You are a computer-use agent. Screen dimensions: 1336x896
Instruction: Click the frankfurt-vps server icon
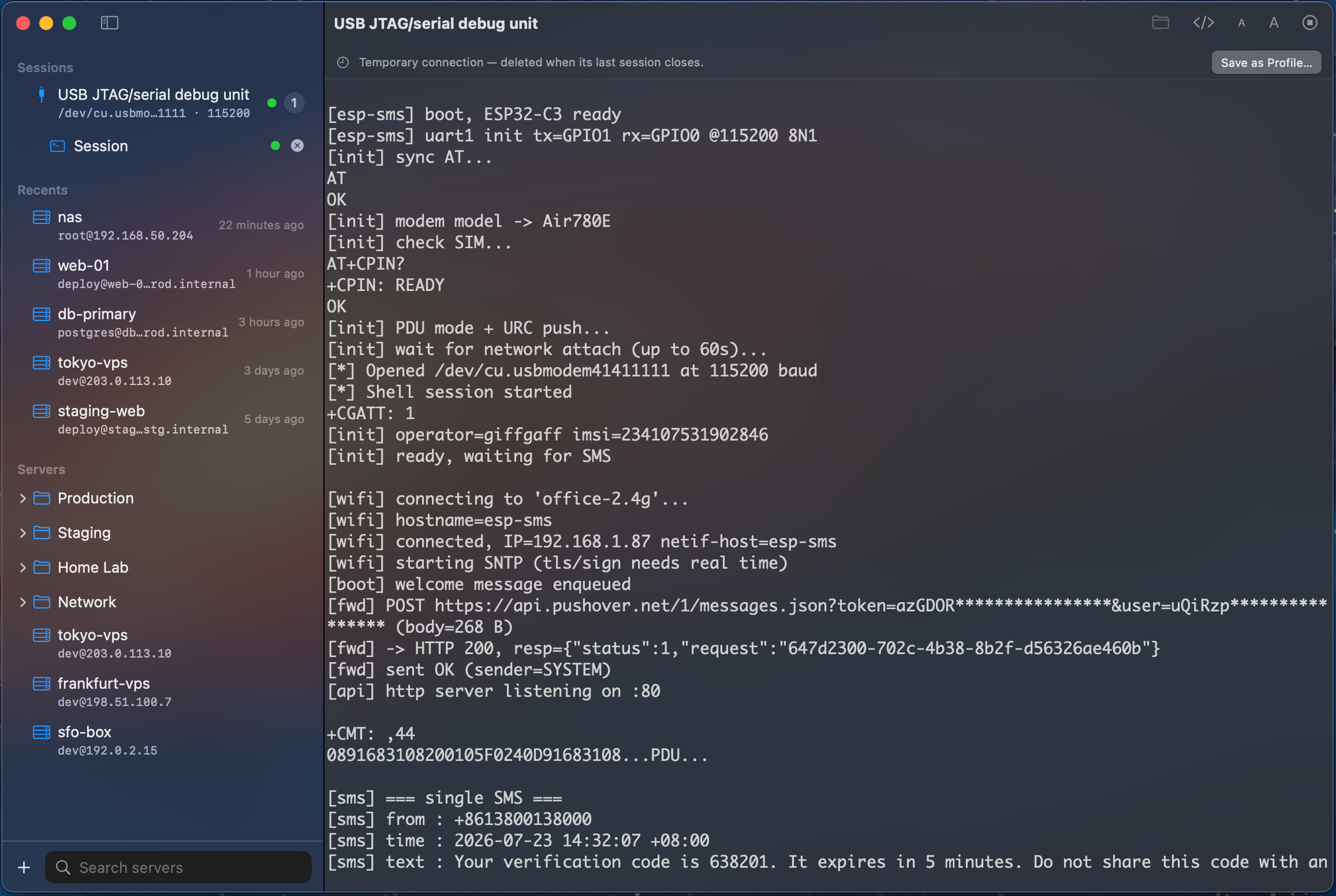coord(41,684)
